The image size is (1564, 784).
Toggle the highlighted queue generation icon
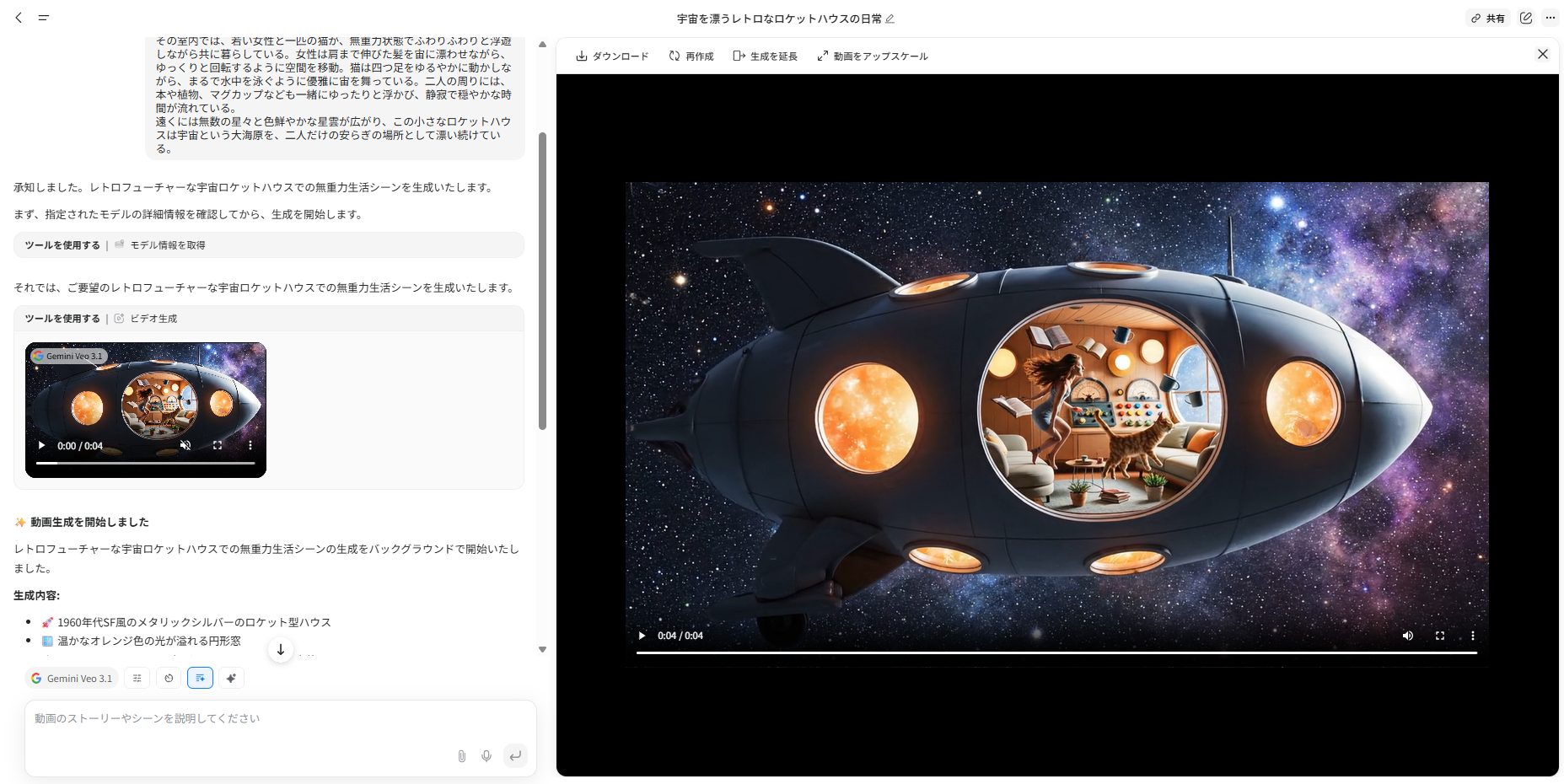point(200,678)
